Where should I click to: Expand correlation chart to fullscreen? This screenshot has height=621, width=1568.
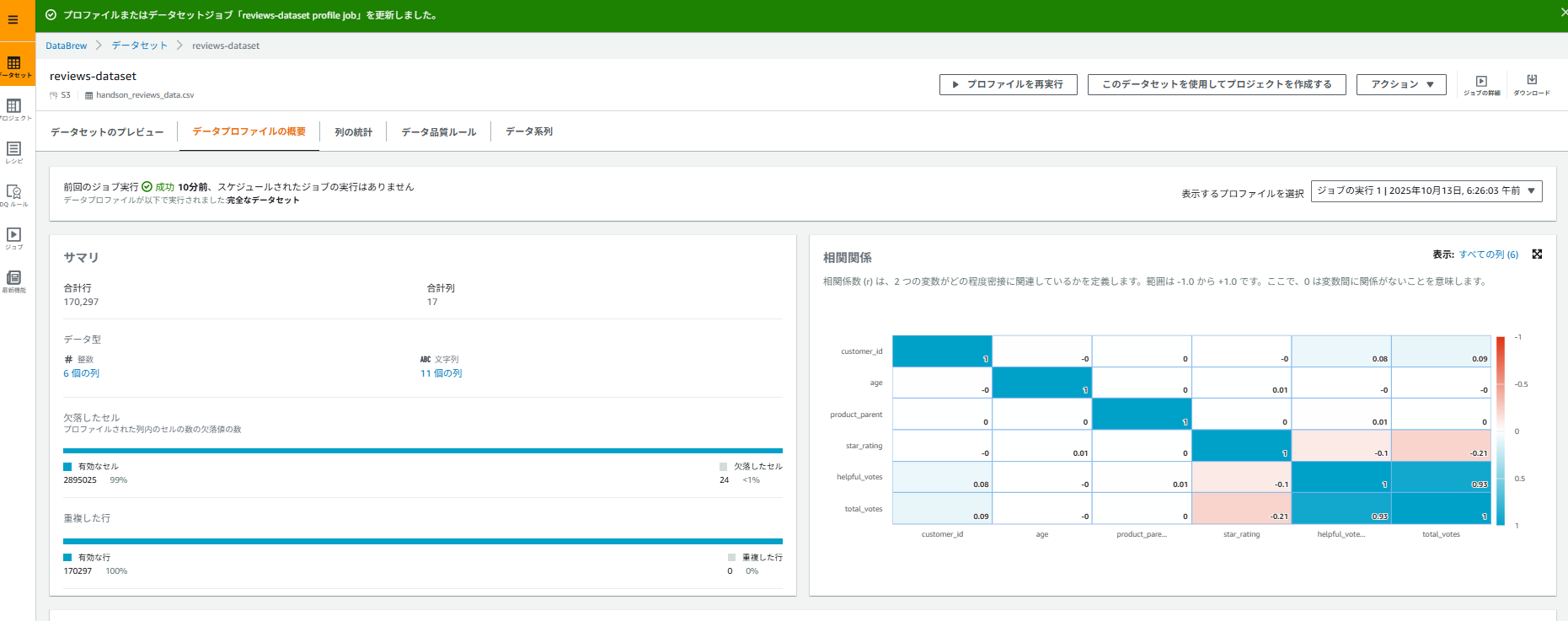1537,254
